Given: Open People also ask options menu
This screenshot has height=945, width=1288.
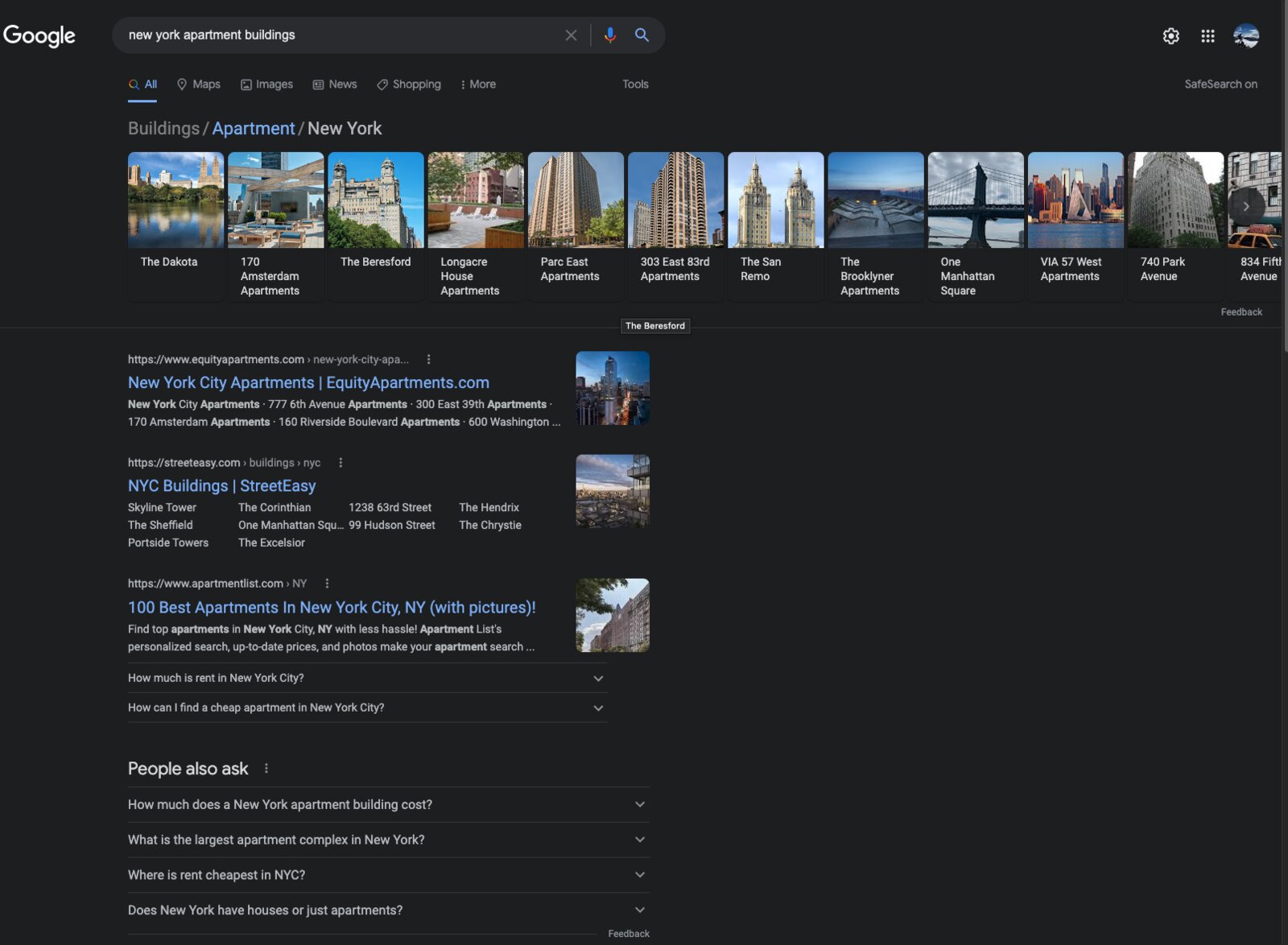Looking at the screenshot, I should 266,769.
